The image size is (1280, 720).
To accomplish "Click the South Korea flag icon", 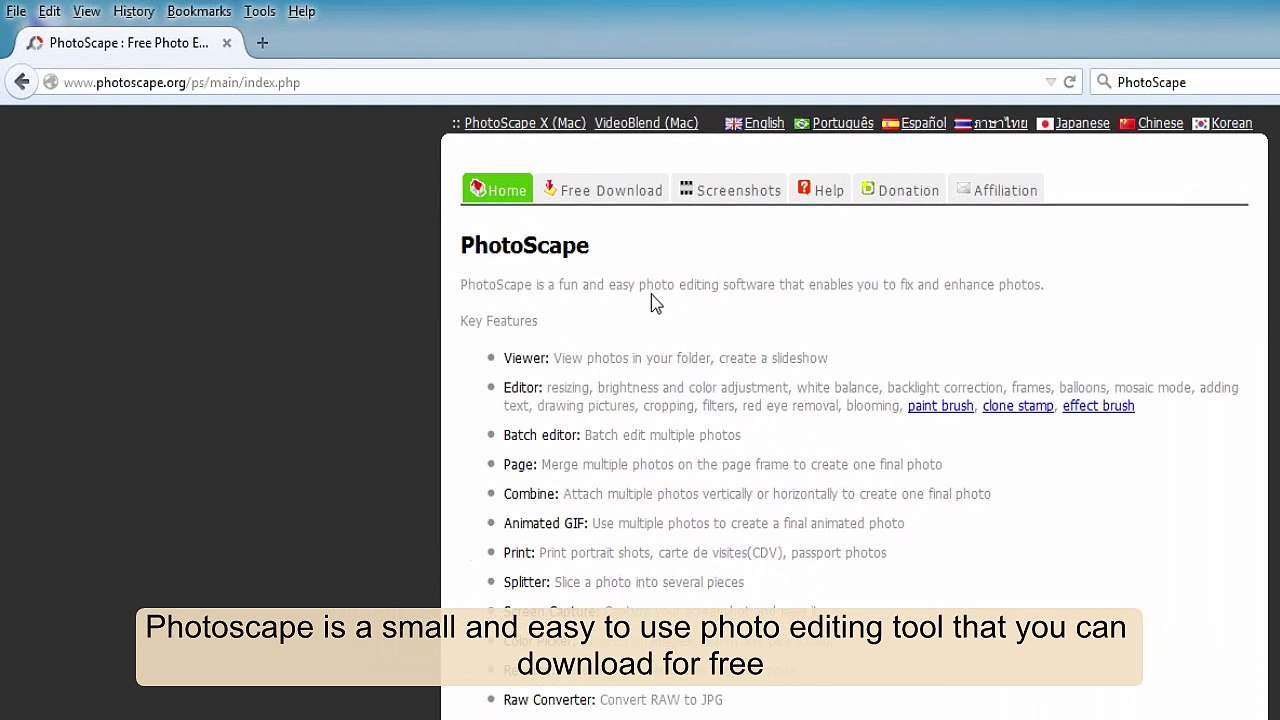I will point(1200,123).
